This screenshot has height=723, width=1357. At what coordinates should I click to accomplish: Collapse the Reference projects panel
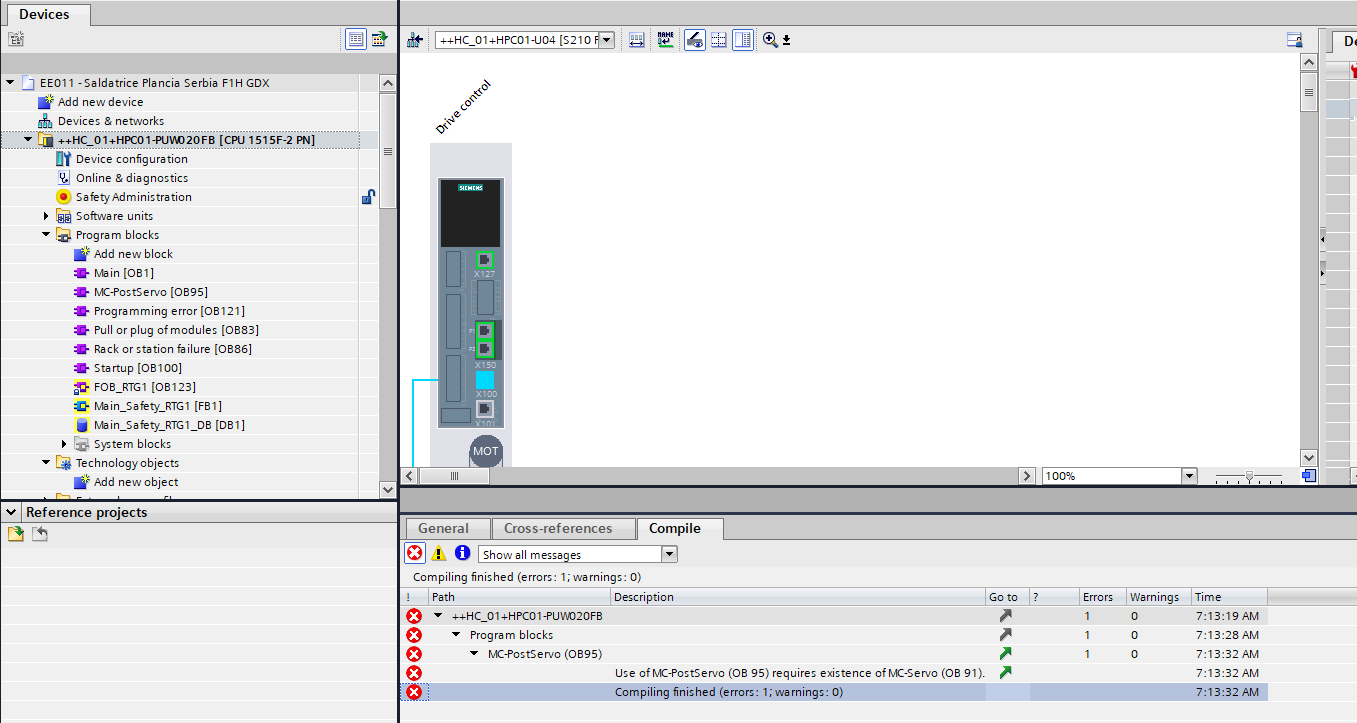(x=12, y=512)
